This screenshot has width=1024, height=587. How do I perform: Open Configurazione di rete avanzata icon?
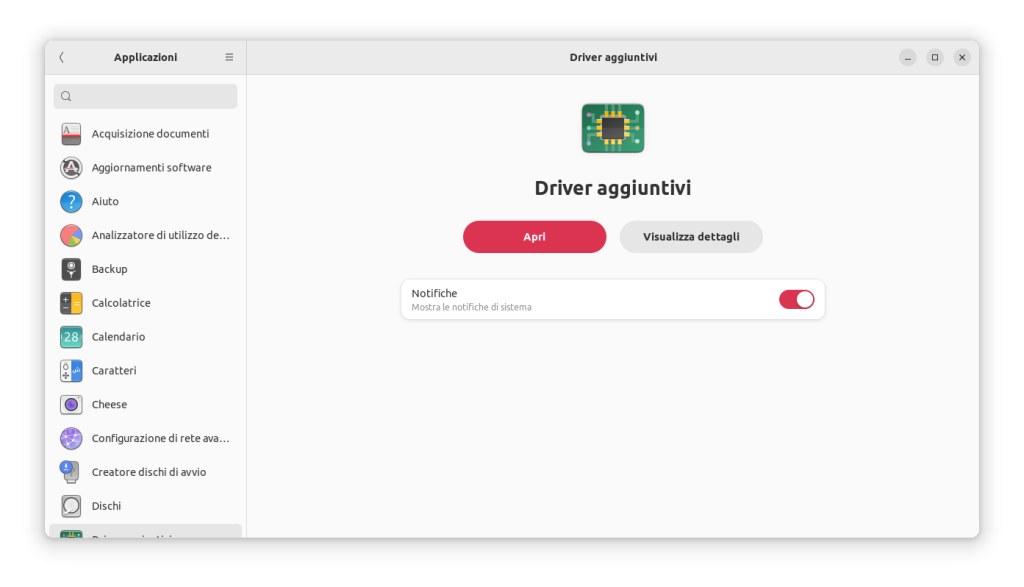point(71,438)
